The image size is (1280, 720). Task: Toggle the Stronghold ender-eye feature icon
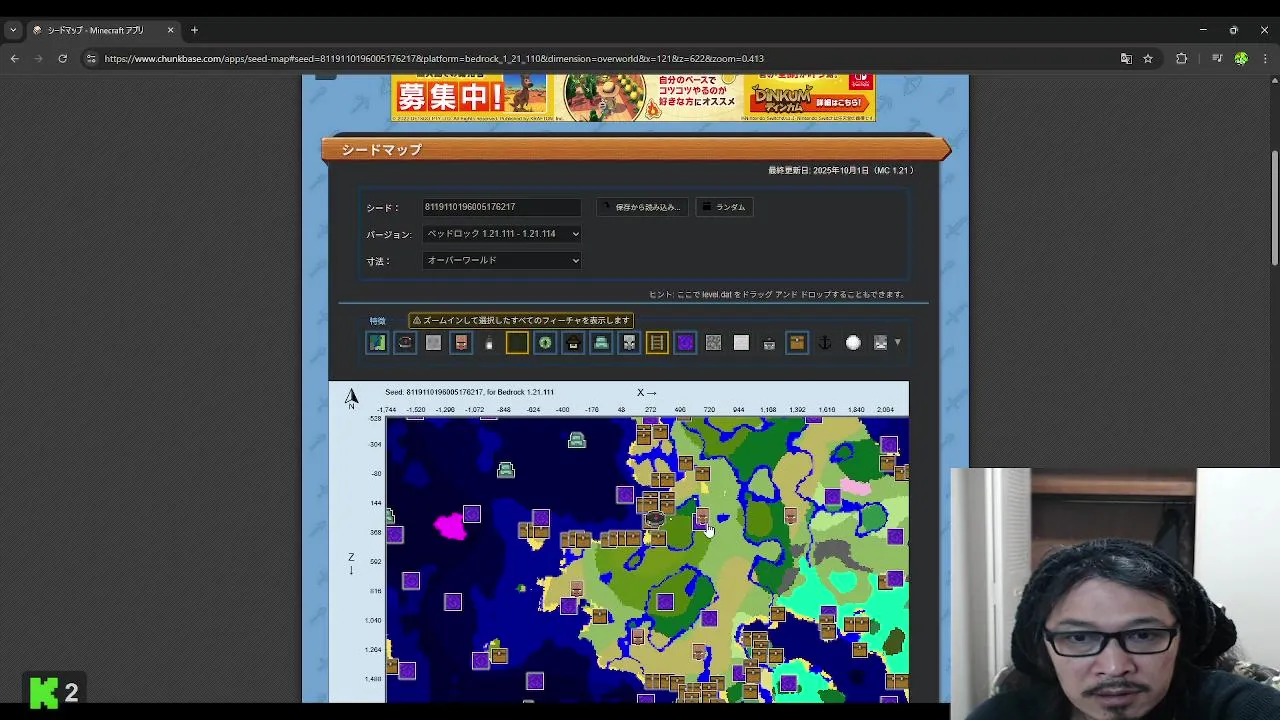(x=545, y=343)
